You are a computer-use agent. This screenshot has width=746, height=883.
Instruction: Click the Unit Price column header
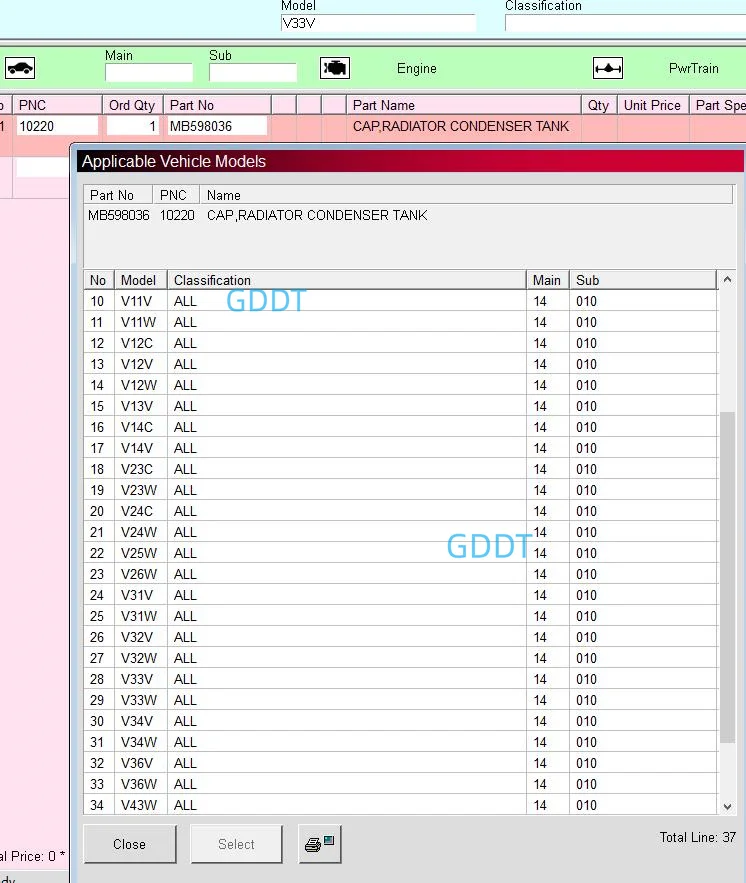point(653,105)
